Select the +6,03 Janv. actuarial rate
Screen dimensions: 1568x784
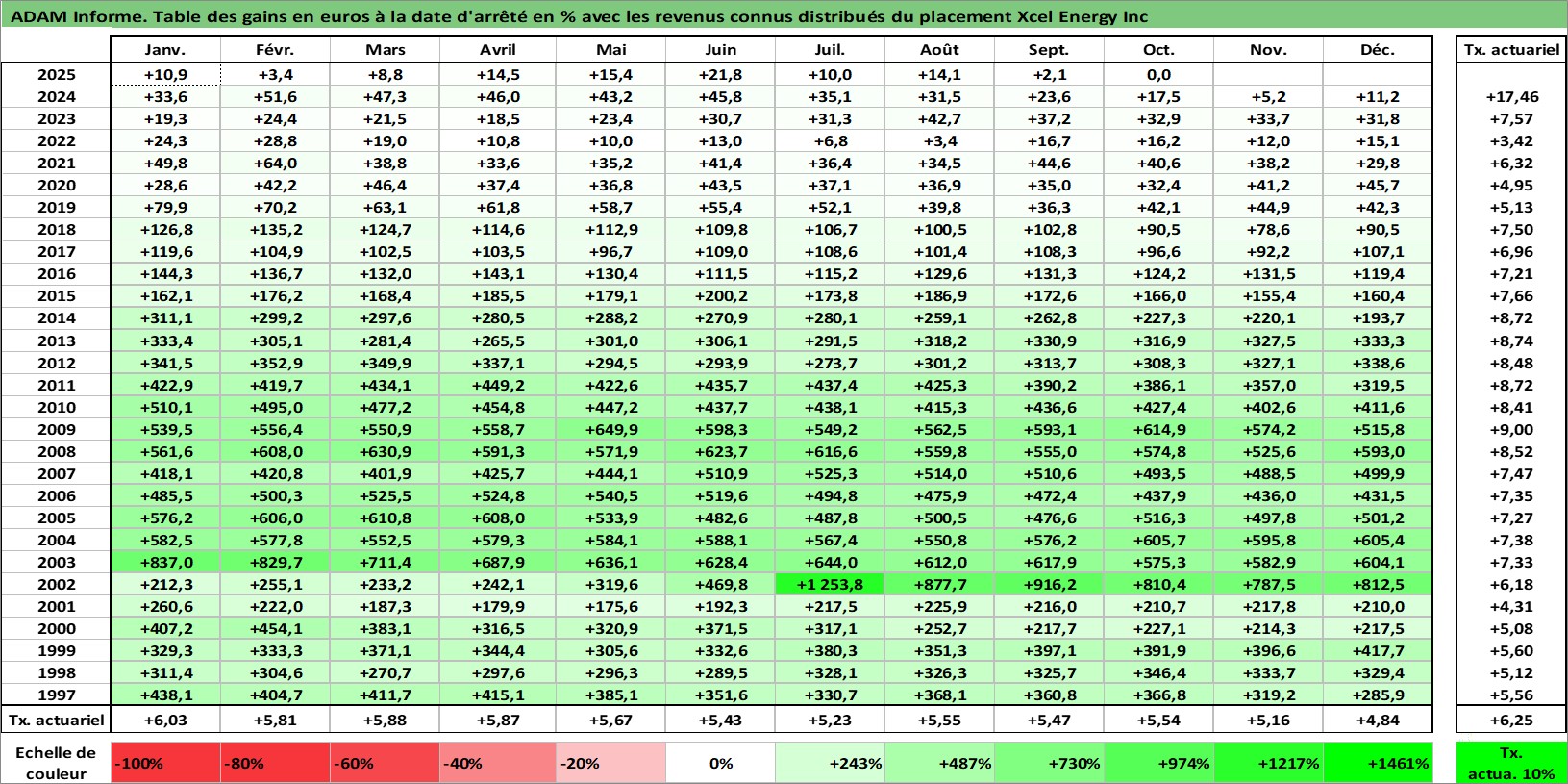[166, 720]
